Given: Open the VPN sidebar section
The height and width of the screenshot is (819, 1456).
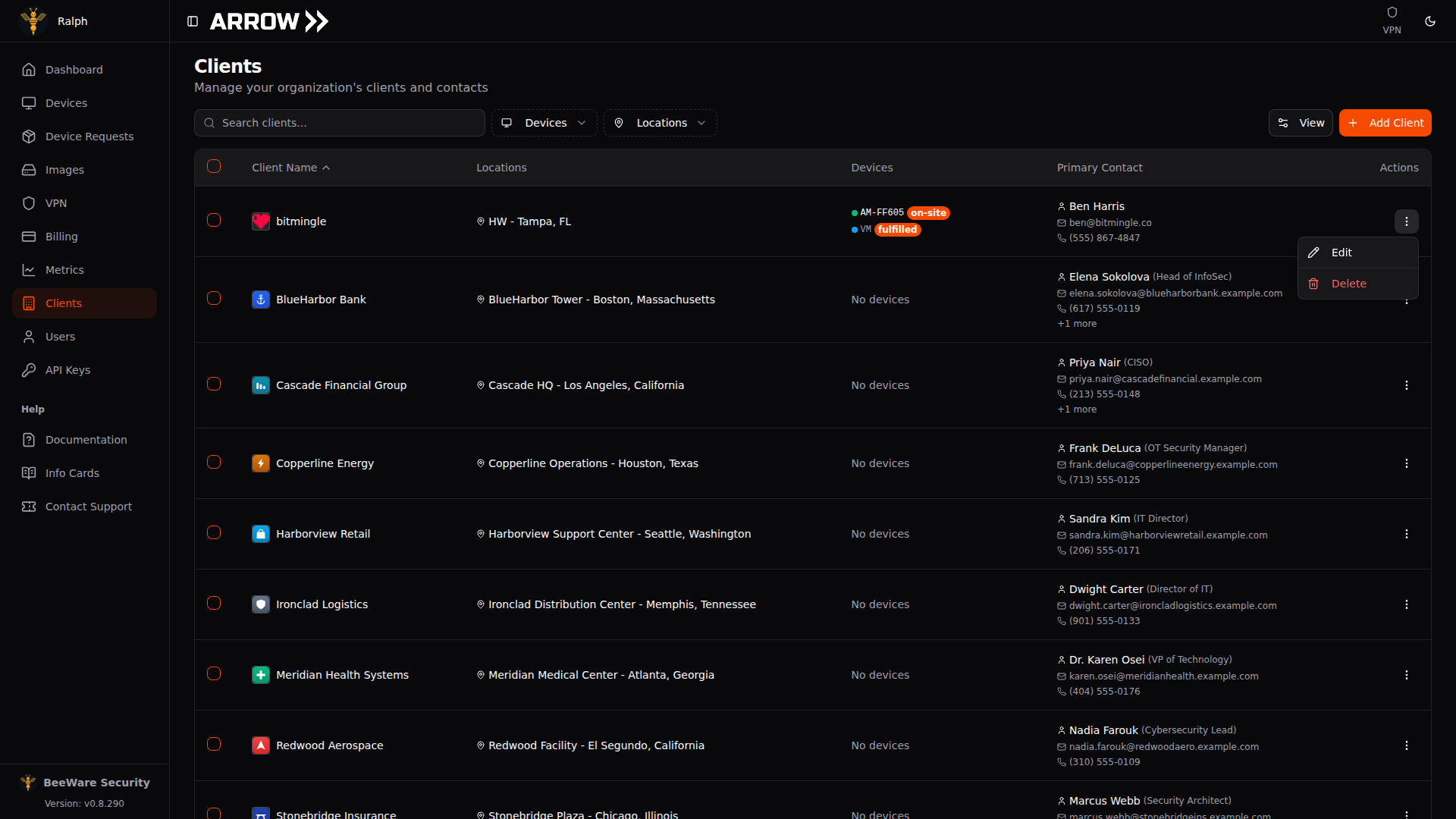Looking at the screenshot, I should point(85,203).
